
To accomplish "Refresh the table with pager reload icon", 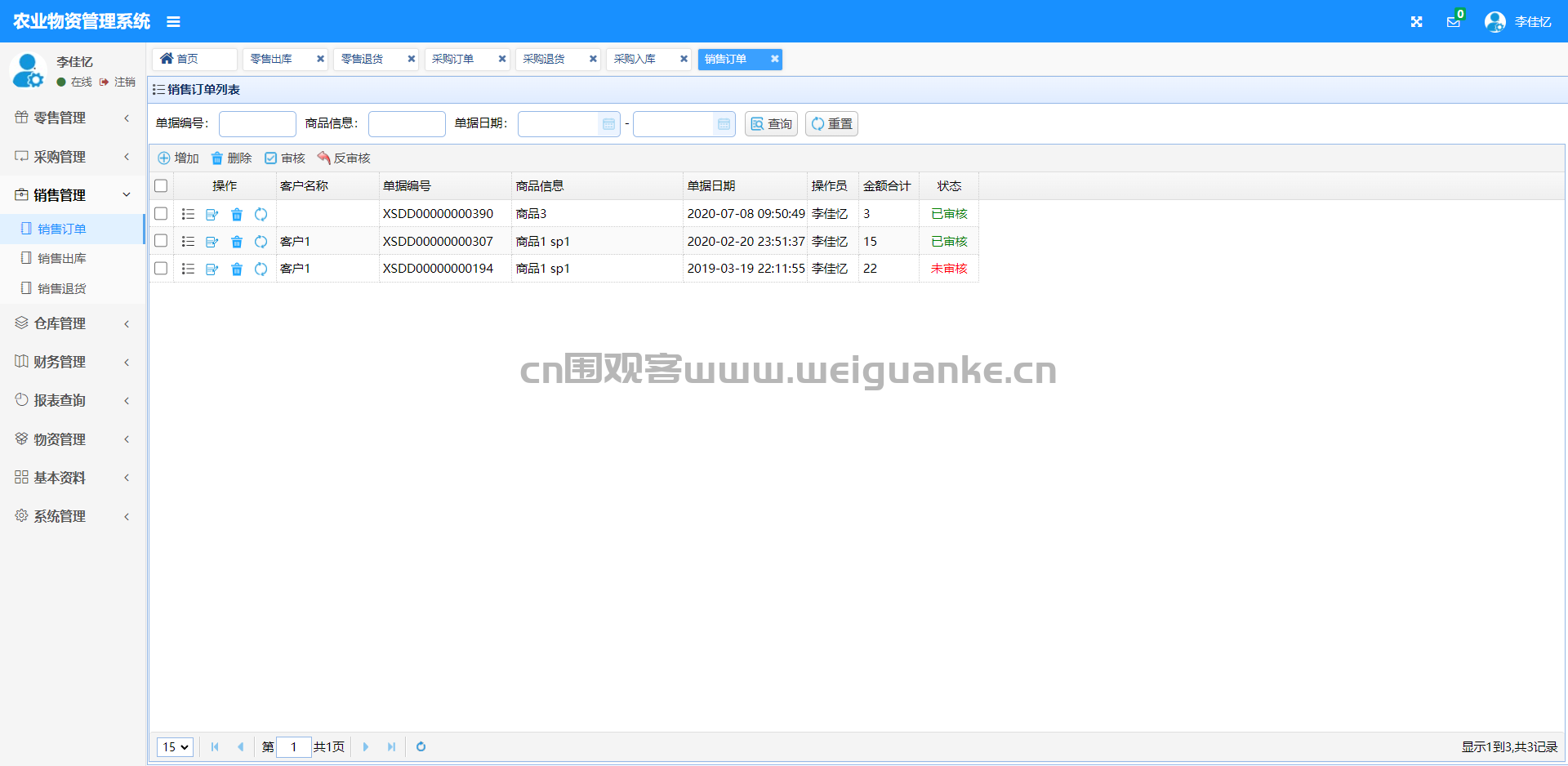I will click(x=421, y=746).
